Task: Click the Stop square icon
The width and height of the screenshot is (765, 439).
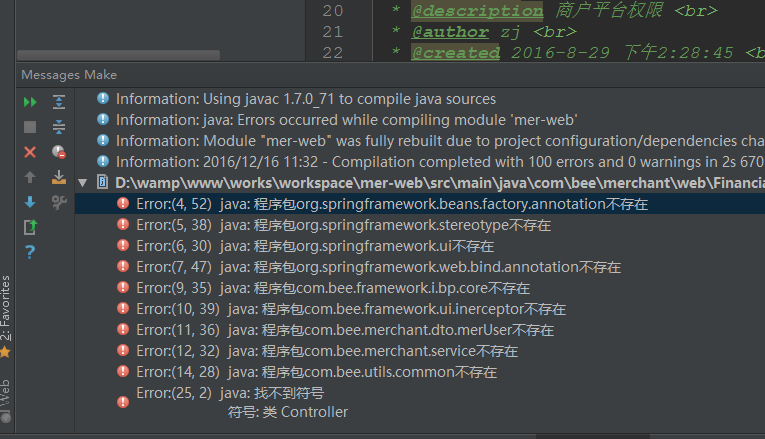Action: pos(30,127)
